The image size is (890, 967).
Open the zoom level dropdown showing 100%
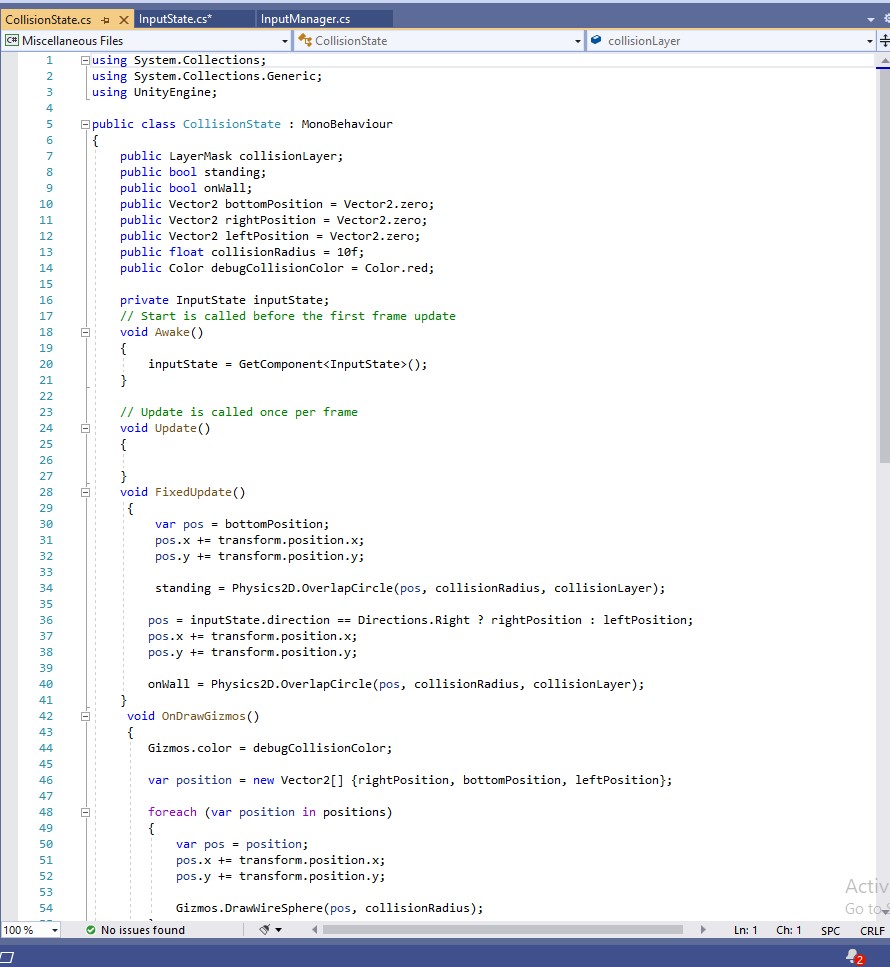tap(55, 930)
